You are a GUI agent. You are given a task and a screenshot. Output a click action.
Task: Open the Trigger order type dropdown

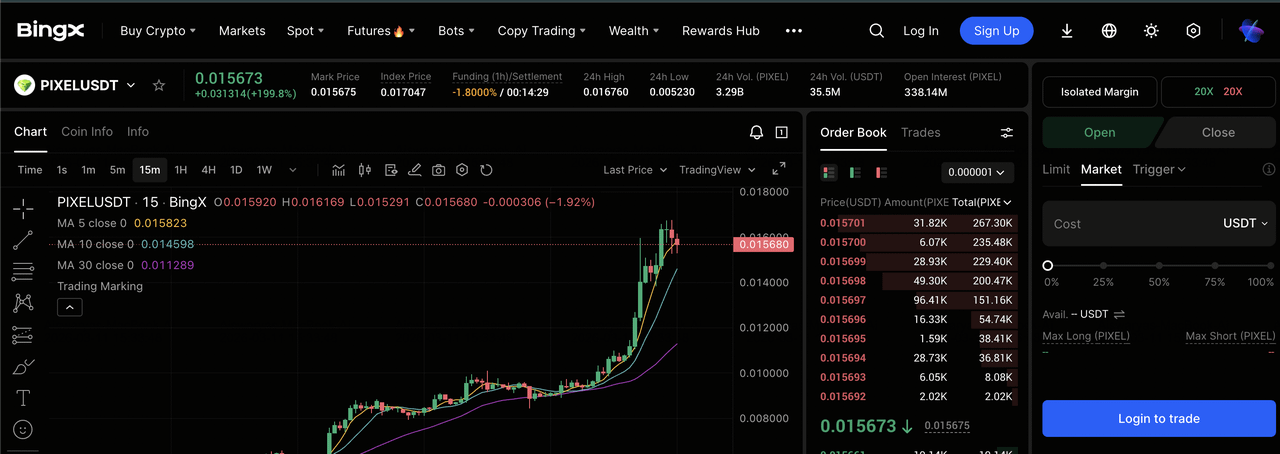point(1159,169)
